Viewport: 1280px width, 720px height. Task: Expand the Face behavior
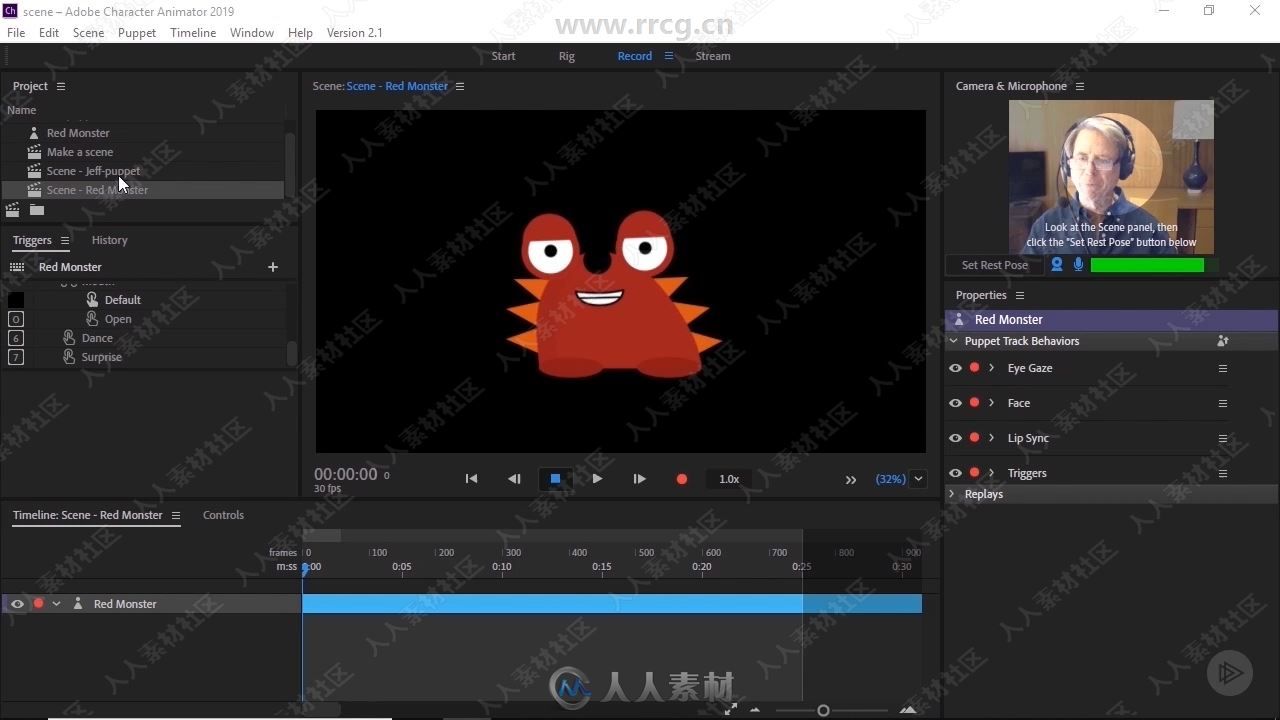pyautogui.click(x=991, y=403)
